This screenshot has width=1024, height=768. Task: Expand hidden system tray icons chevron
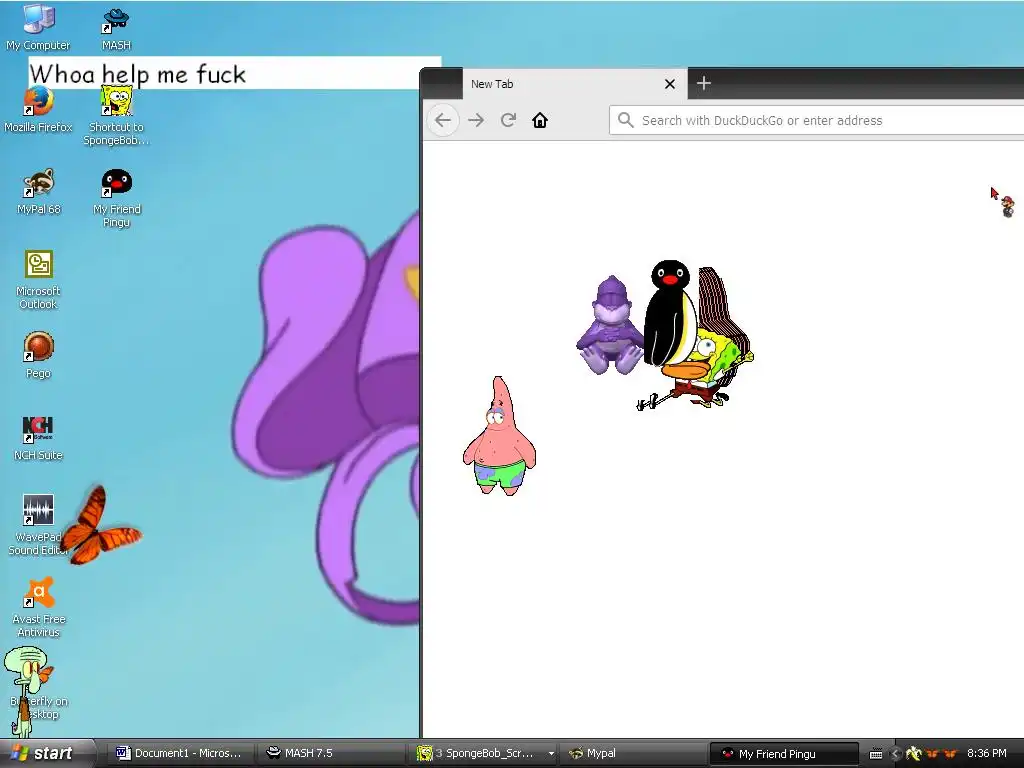895,754
